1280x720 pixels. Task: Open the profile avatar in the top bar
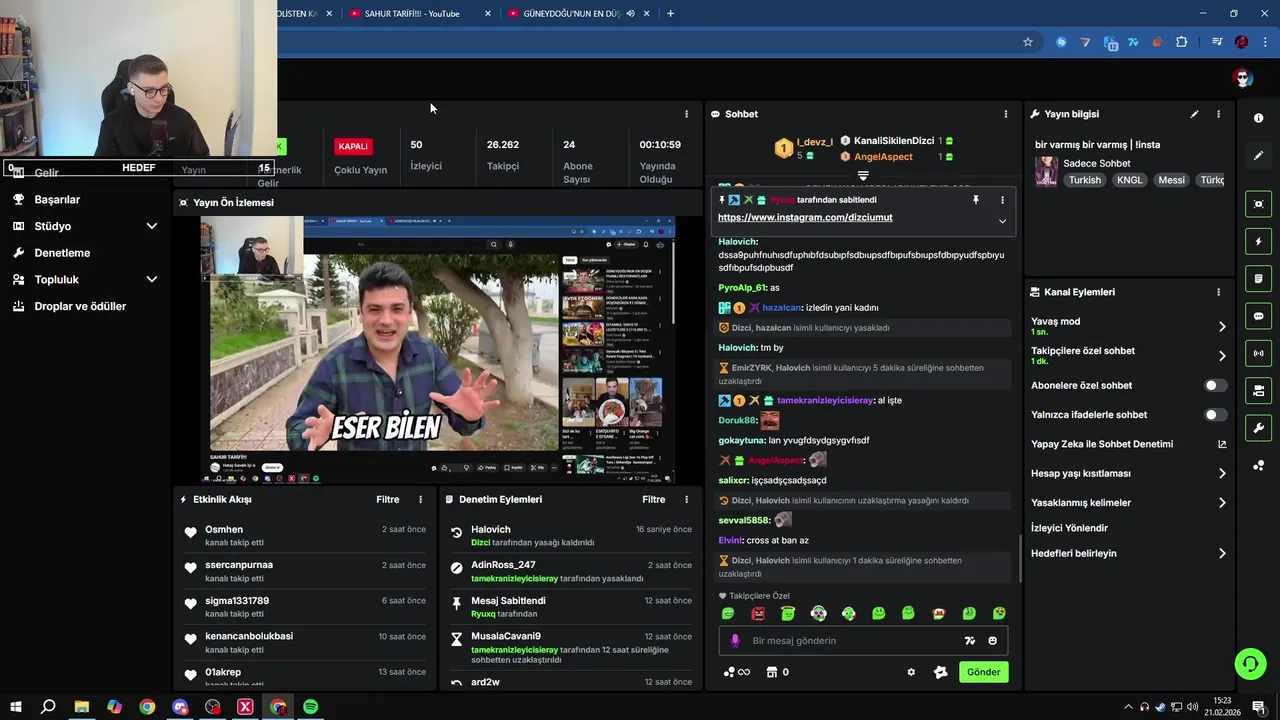(x=1243, y=78)
